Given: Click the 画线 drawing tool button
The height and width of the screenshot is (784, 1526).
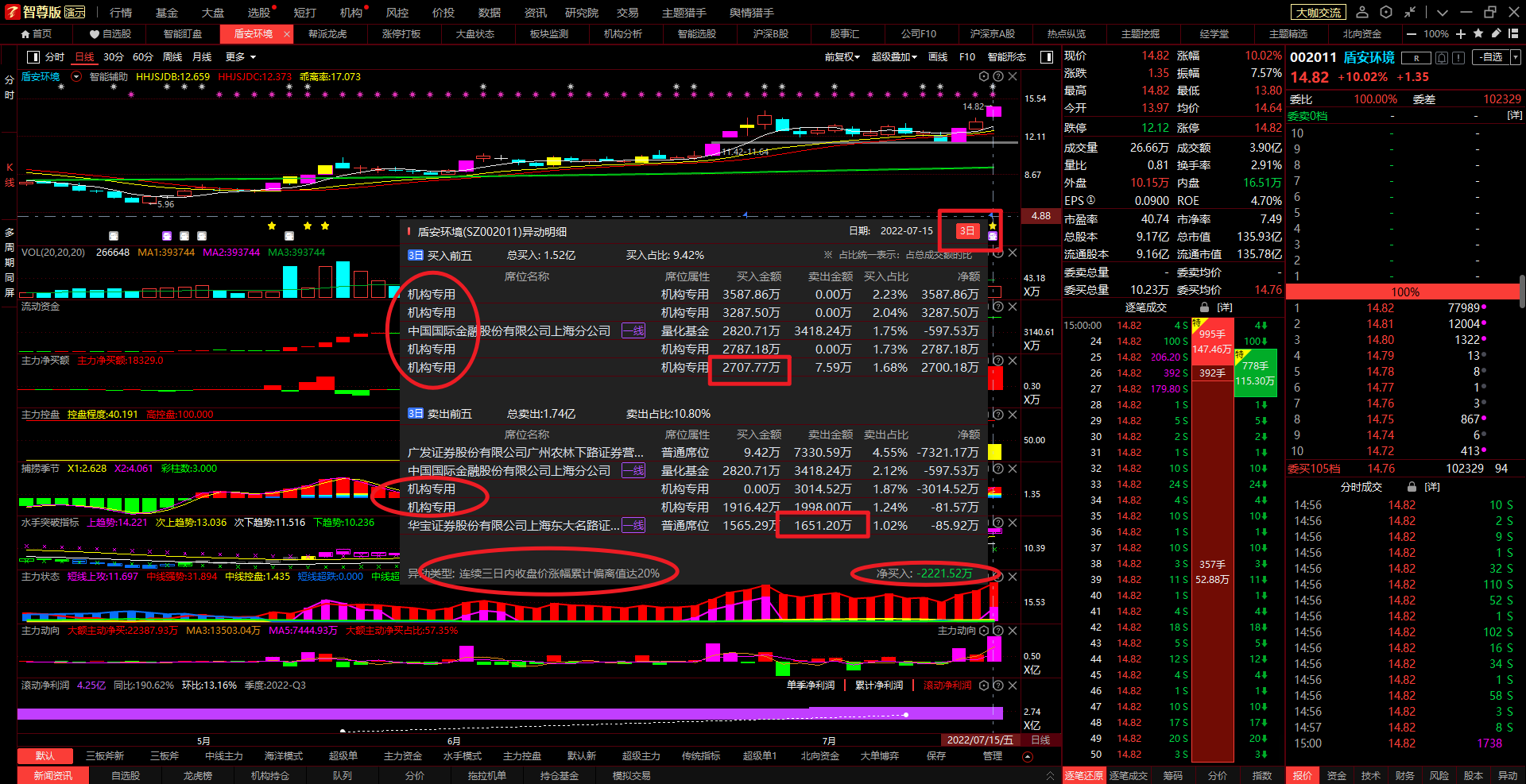Looking at the screenshot, I should (x=938, y=57).
